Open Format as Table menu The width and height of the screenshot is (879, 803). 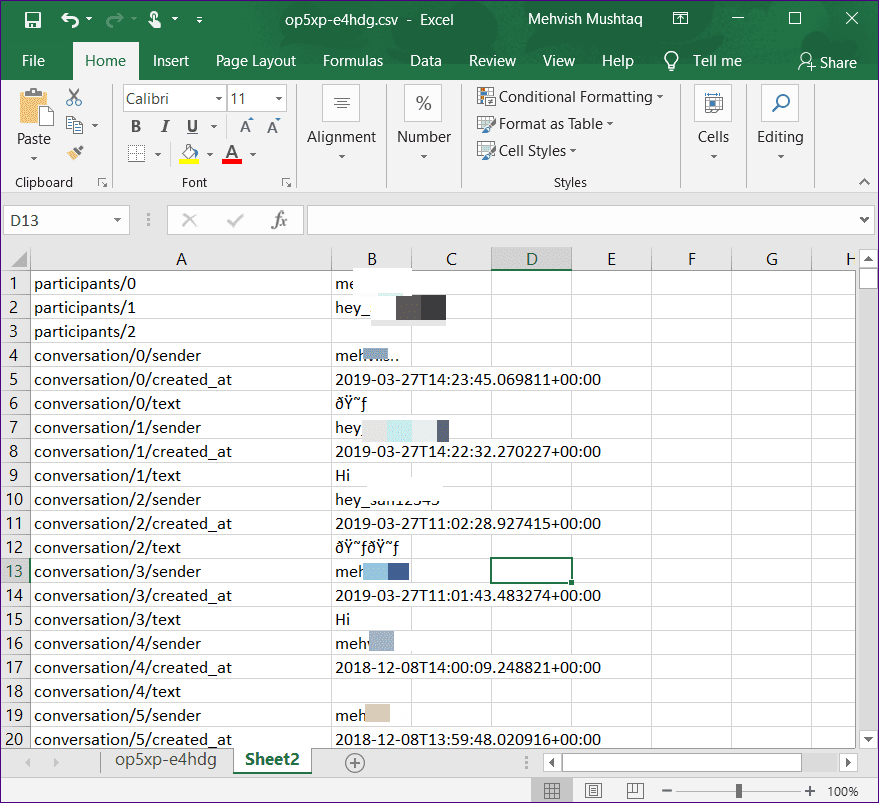pyautogui.click(x=545, y=124)
